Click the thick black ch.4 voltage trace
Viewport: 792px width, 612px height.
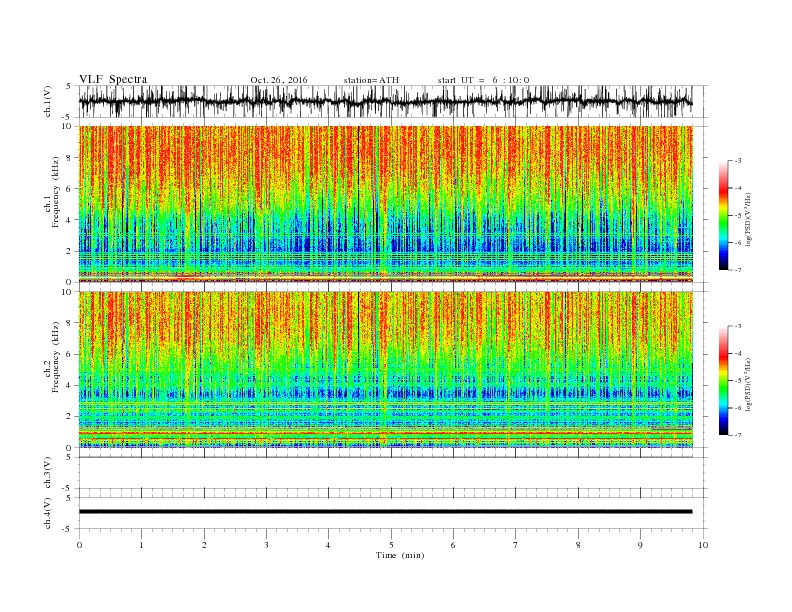tap(385, 512)
